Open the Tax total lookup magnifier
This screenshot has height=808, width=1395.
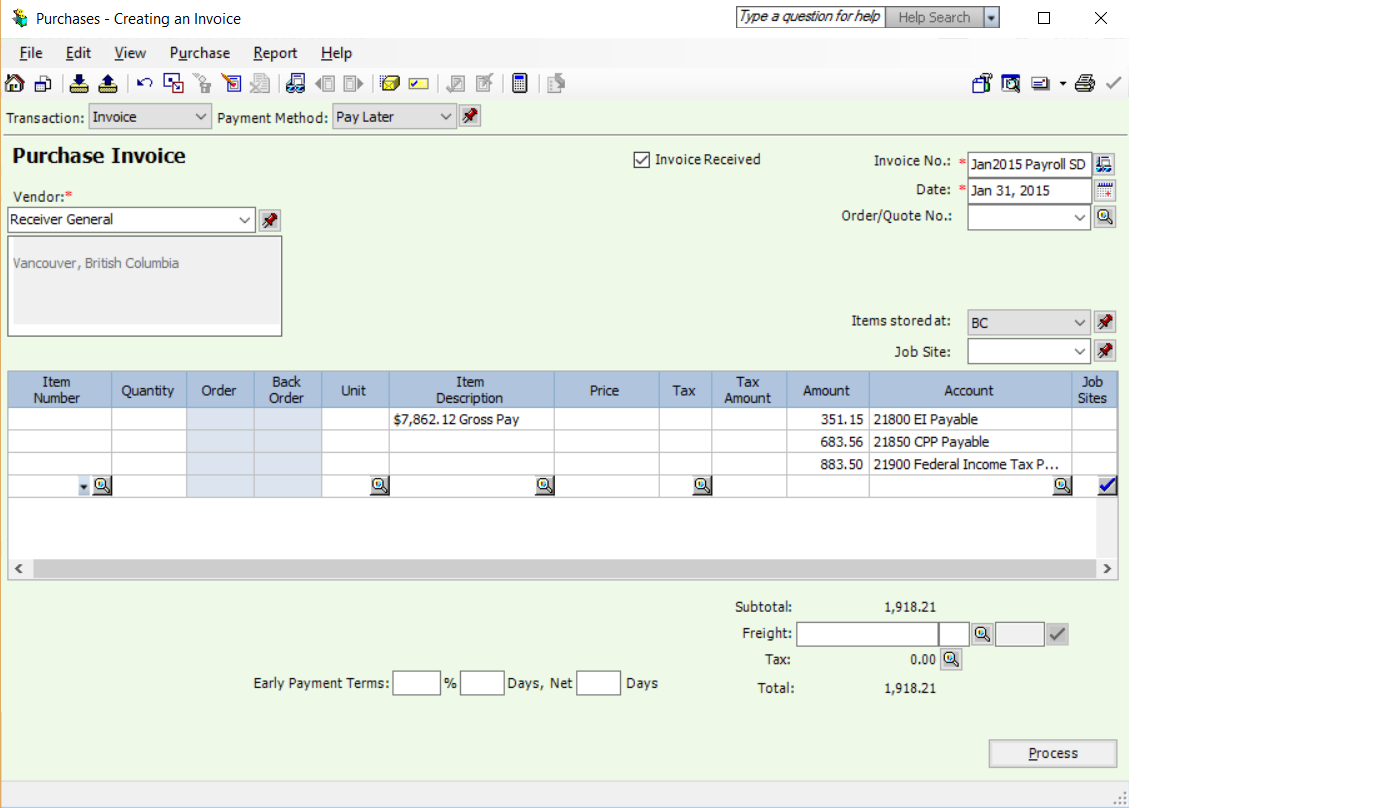(951, 660)
